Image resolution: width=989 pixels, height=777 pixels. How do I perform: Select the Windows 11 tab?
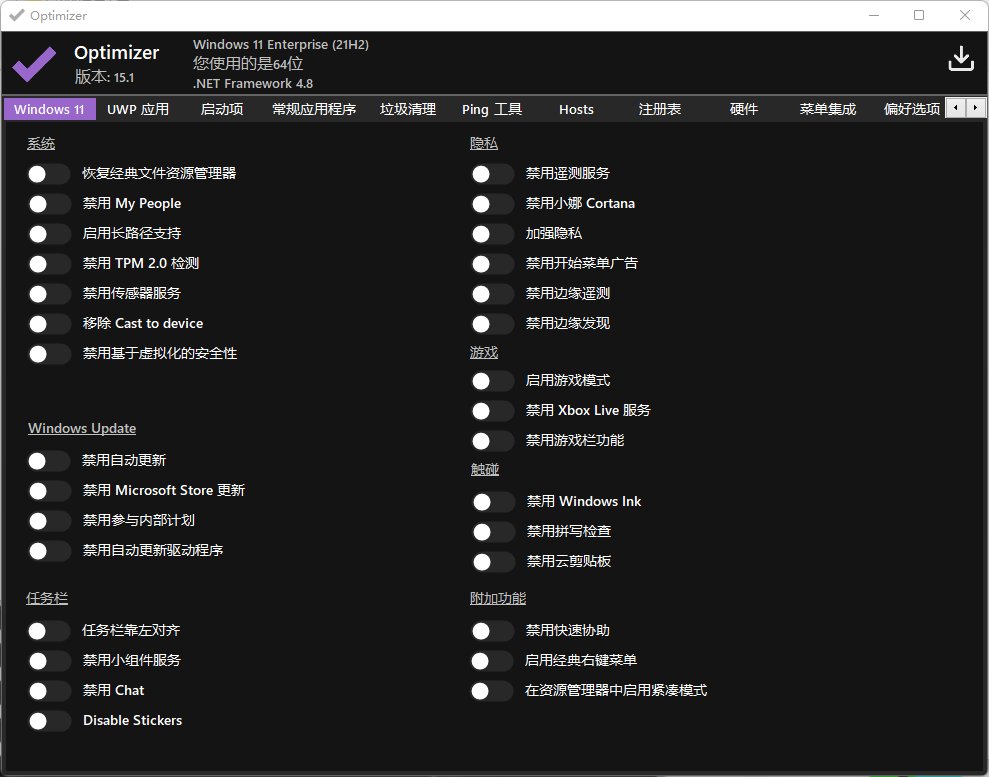50,109
